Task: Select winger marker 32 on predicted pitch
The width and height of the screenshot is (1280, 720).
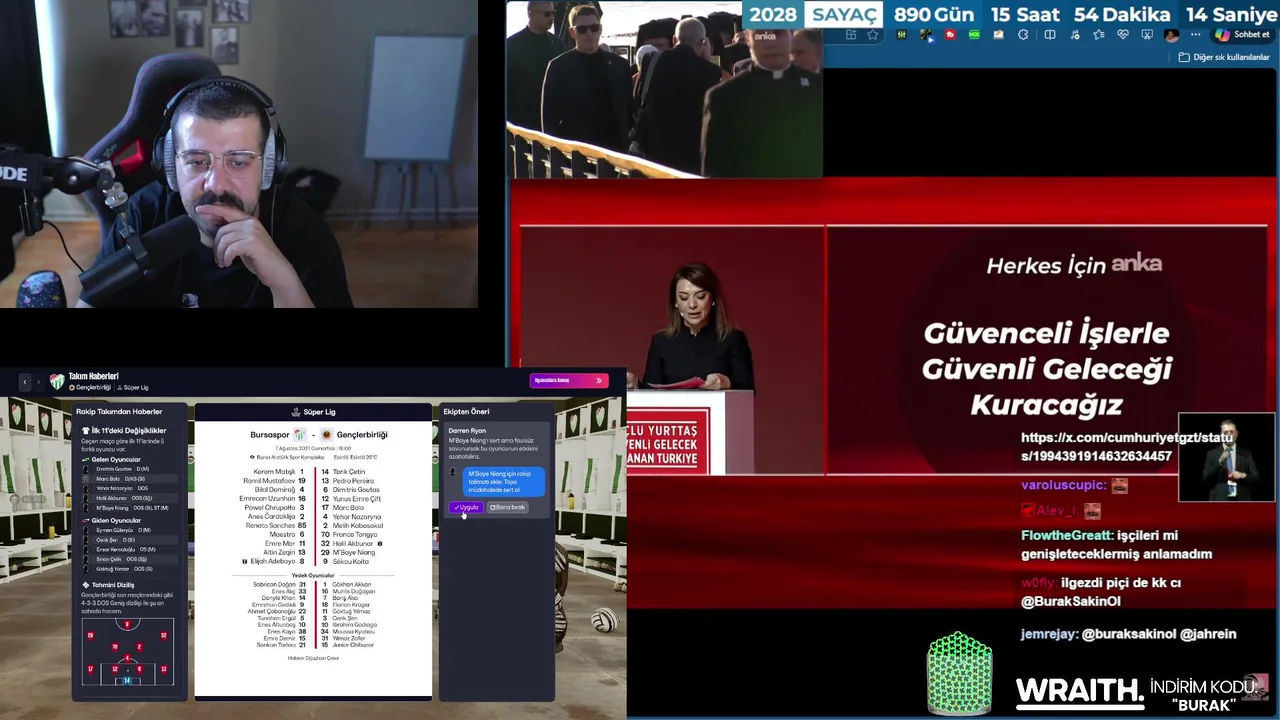Action: [163, 635]
